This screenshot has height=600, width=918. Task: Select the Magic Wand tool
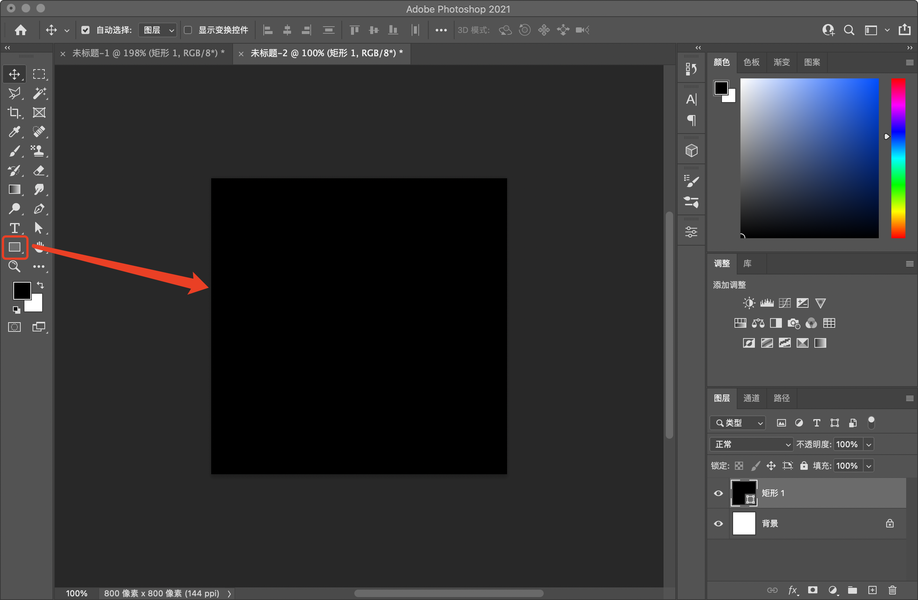point(39,93)
